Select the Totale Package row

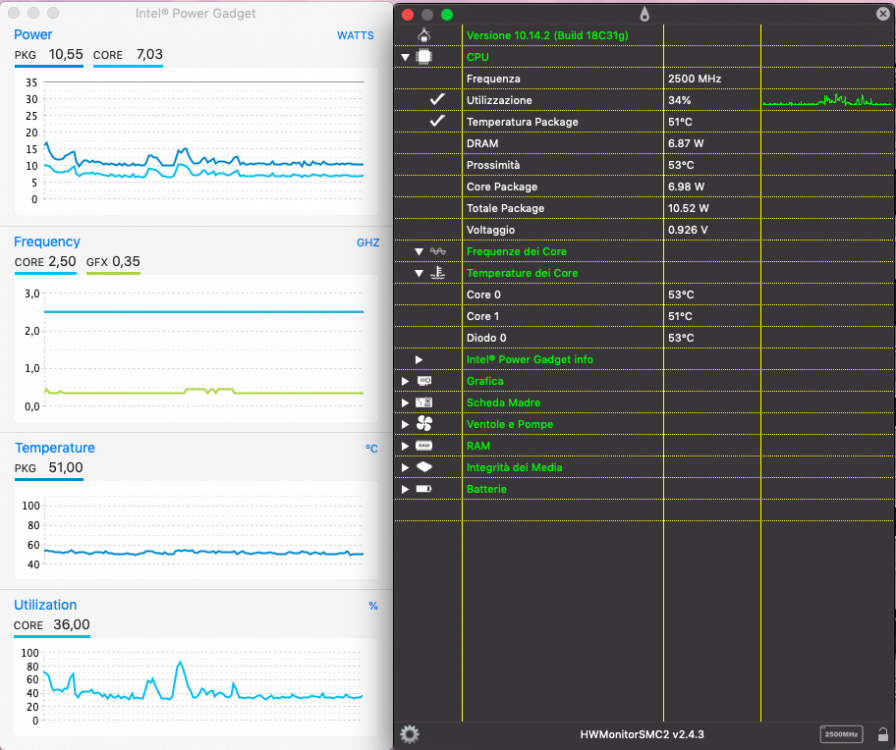point(645,208)
